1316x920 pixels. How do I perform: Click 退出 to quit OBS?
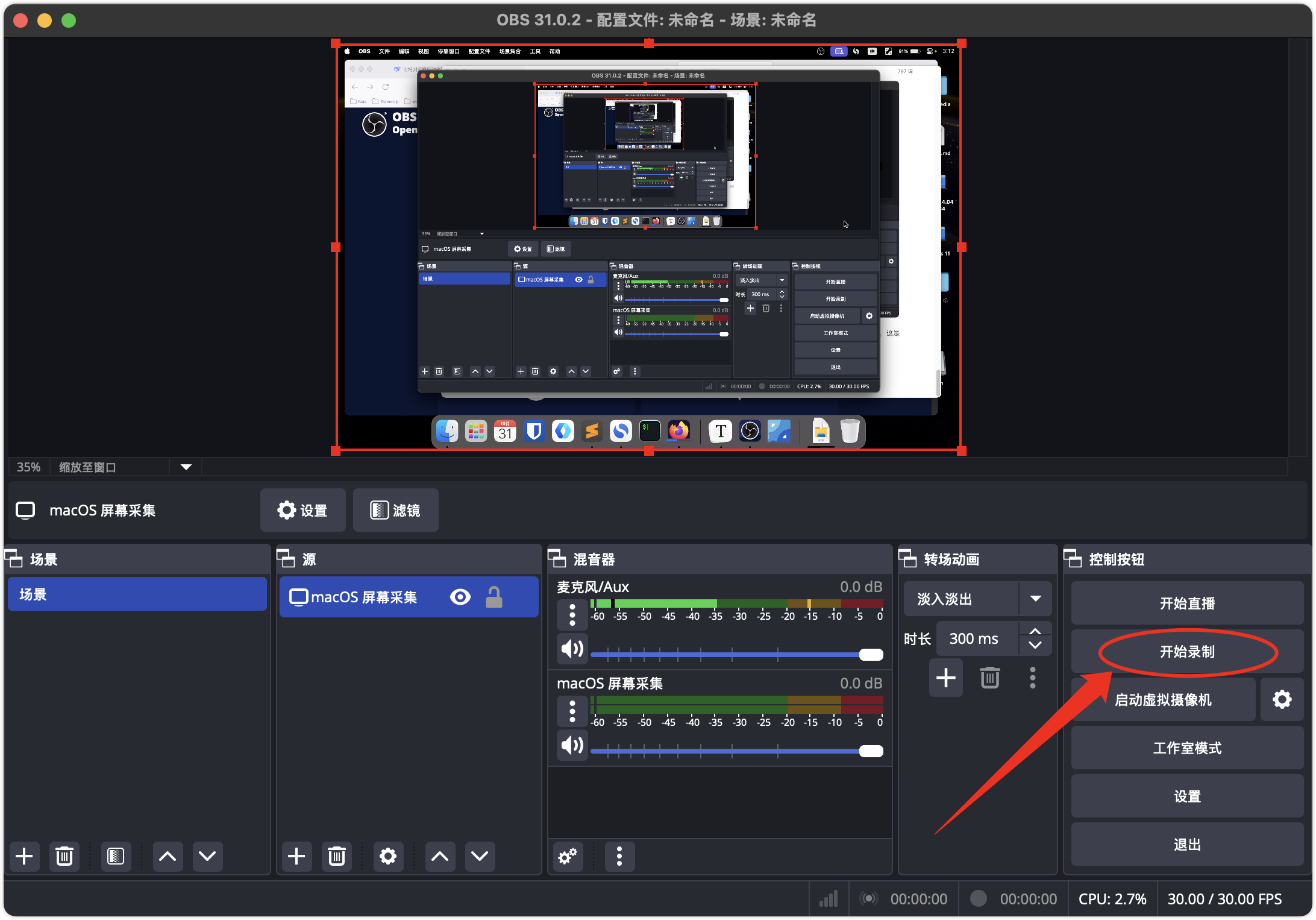click(1187, 844)
